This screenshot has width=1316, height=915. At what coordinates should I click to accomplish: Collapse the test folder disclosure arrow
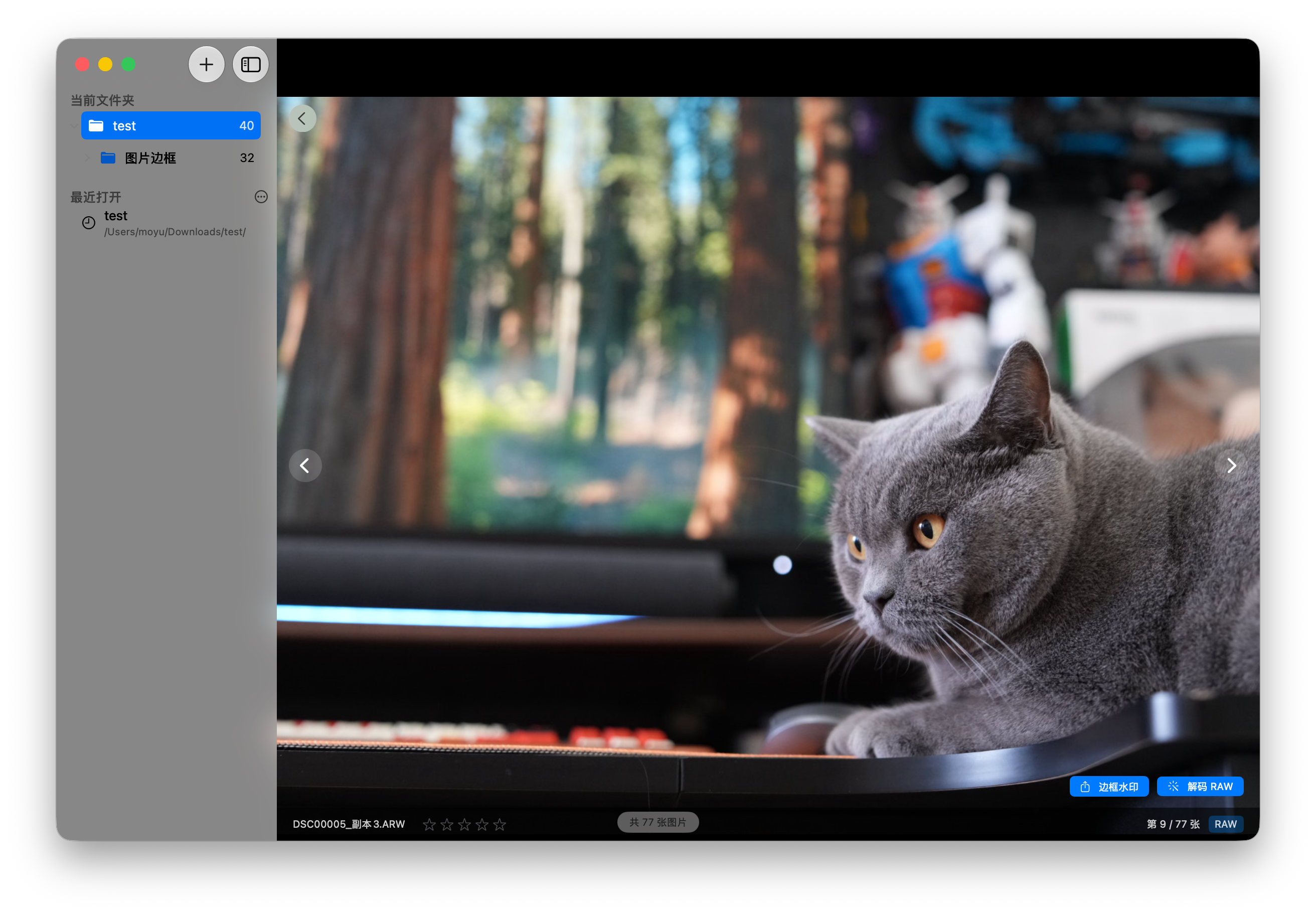pos(74,125)
